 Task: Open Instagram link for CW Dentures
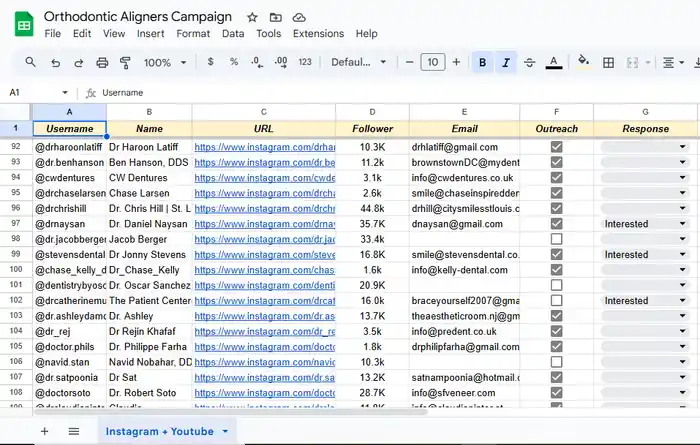point(265,178)
